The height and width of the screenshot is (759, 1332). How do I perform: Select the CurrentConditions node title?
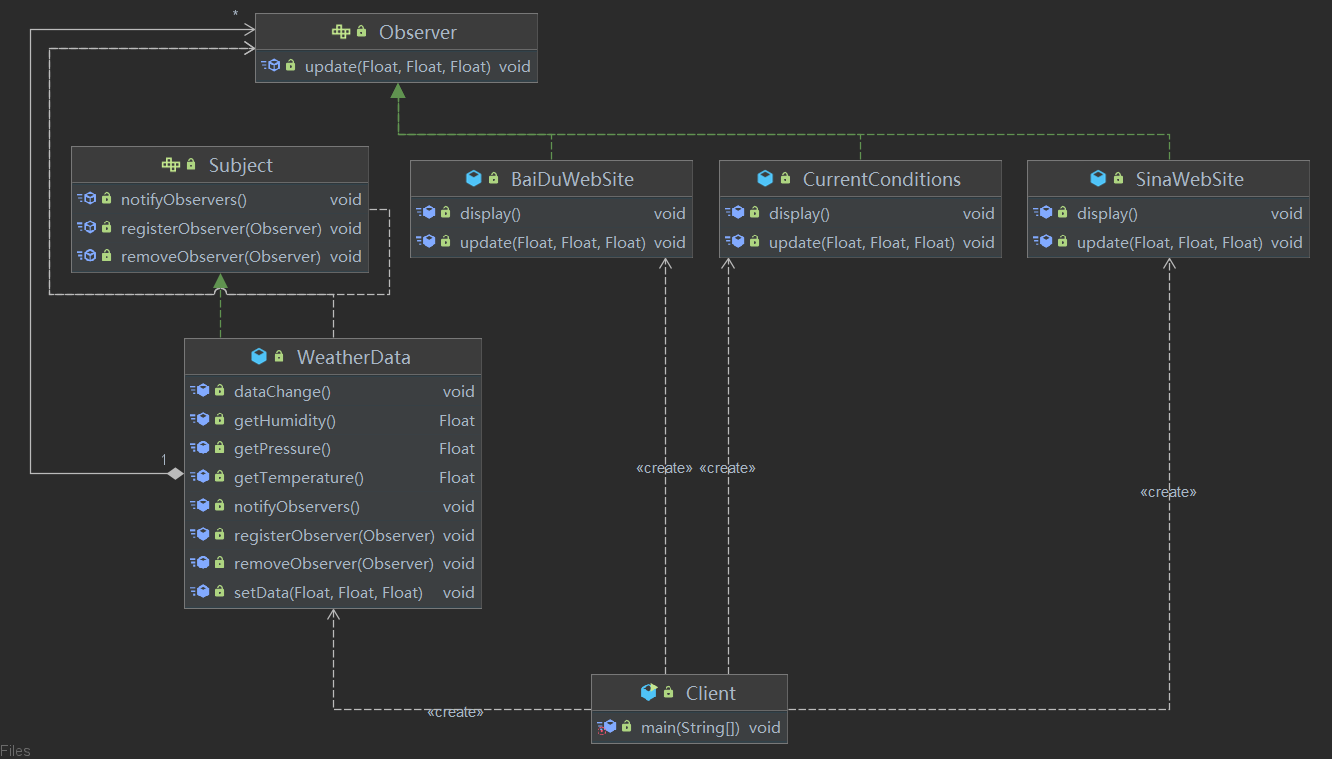[x=882, y=179]
